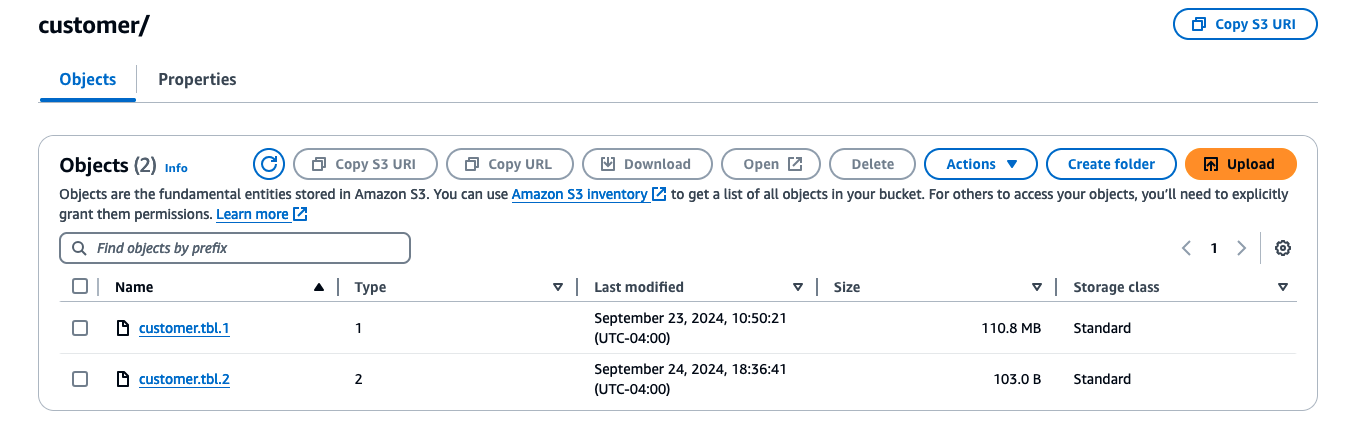Tick the checkbox for customer.tbl.2
The width and height of the screenshot is (1365, 448).
click(80, 379)
